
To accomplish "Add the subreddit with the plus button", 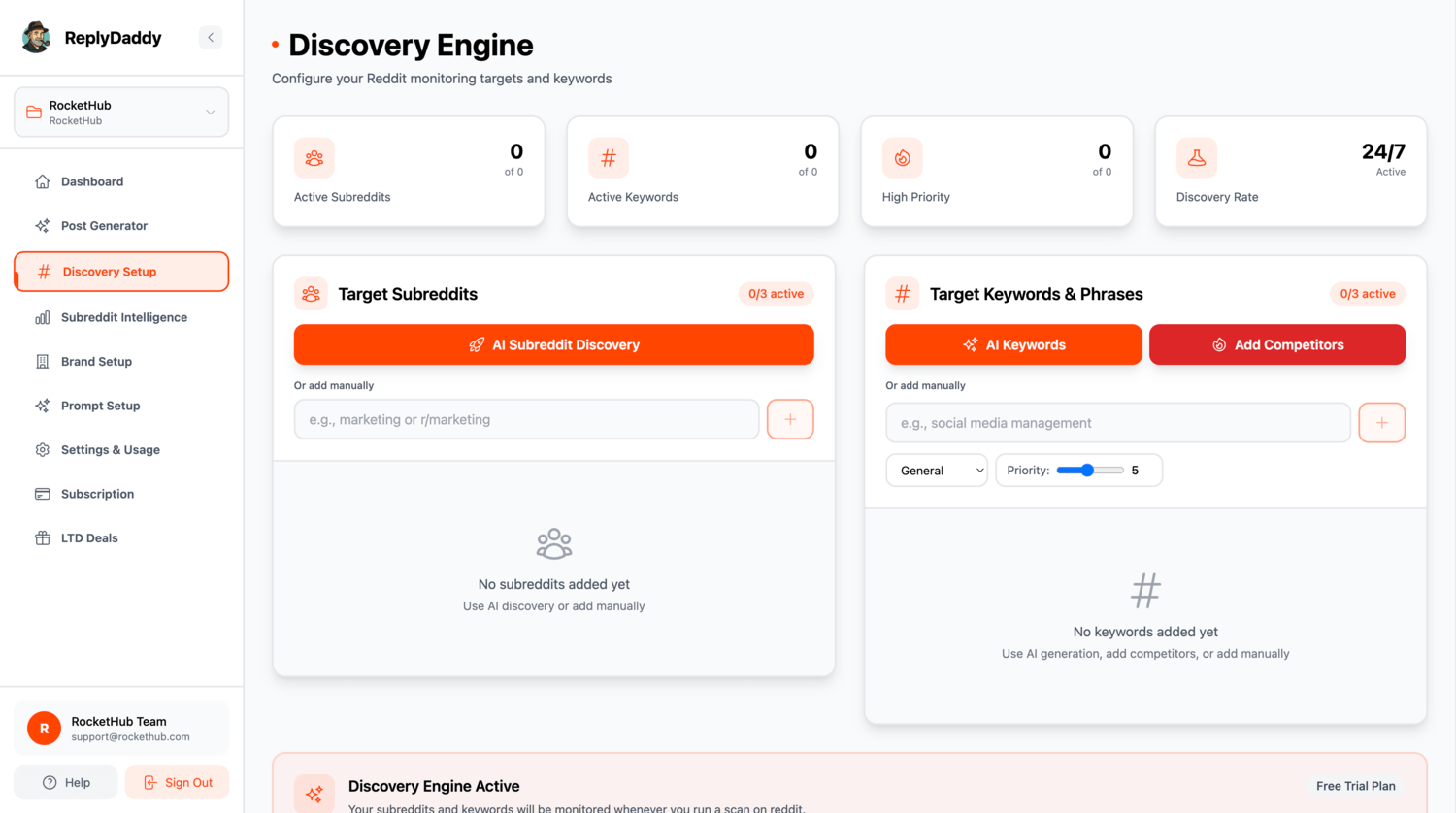I will coord(790,419).
